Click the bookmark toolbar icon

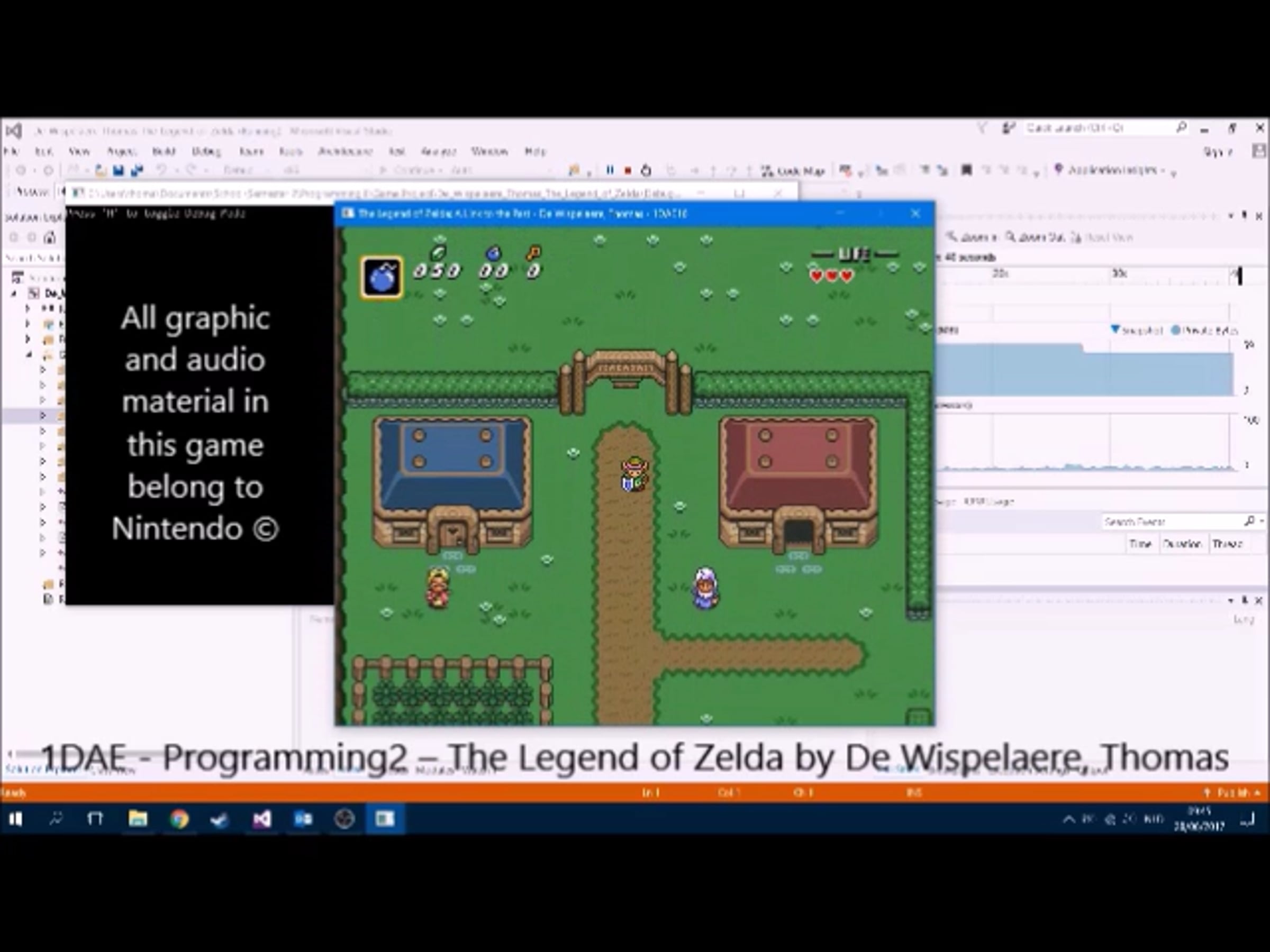(966, 170)
